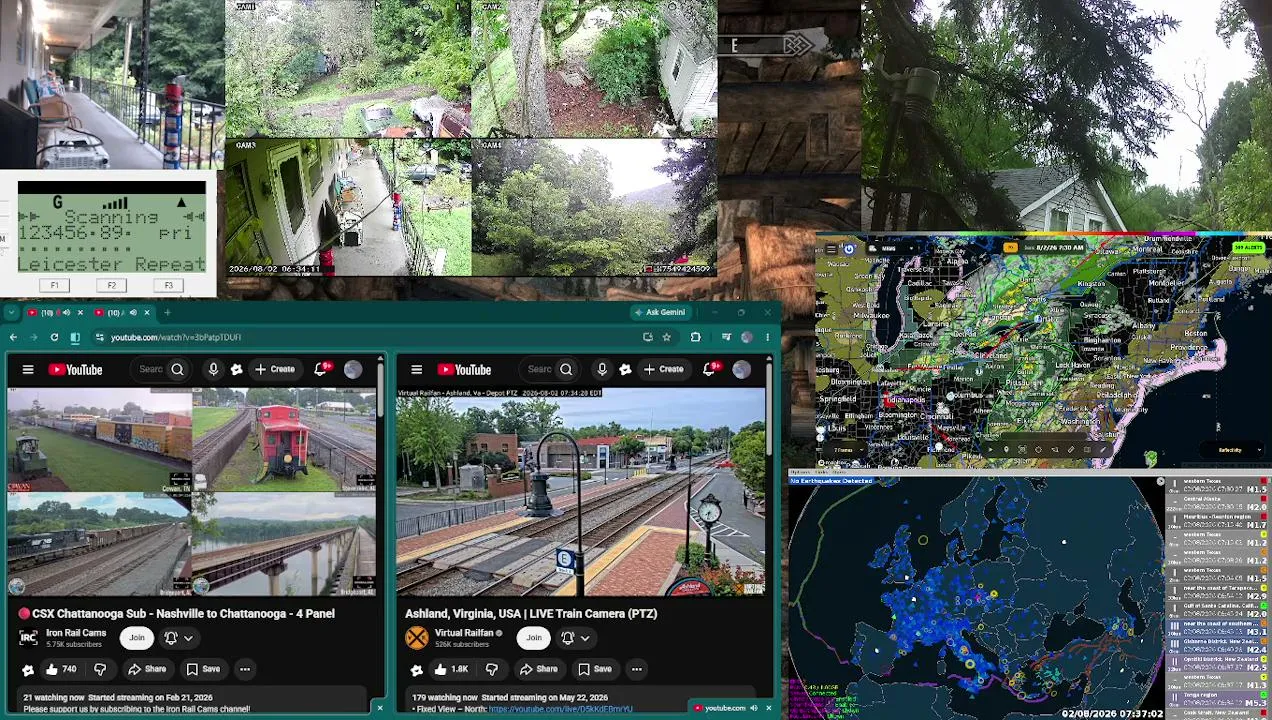Mute the youtube.com media popup
This screenshot has height=720, width=1272.
[753, 708]
